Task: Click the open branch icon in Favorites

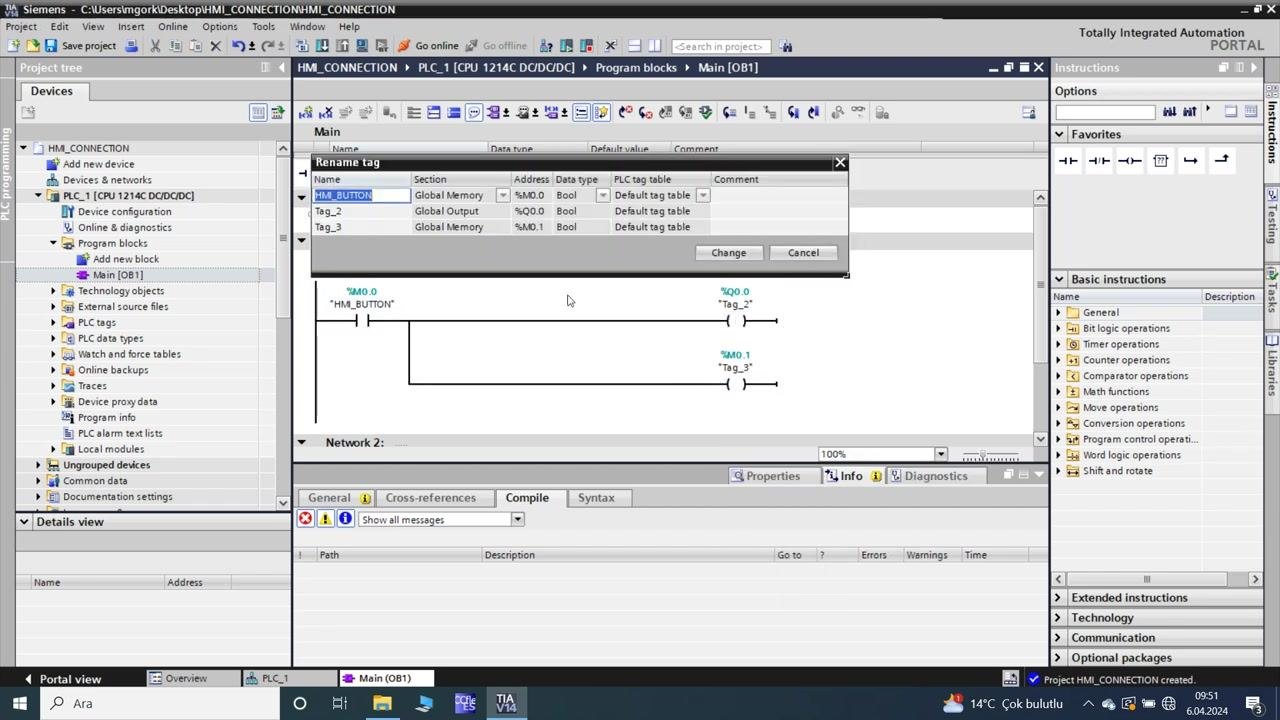Action: pos(1190,160)
